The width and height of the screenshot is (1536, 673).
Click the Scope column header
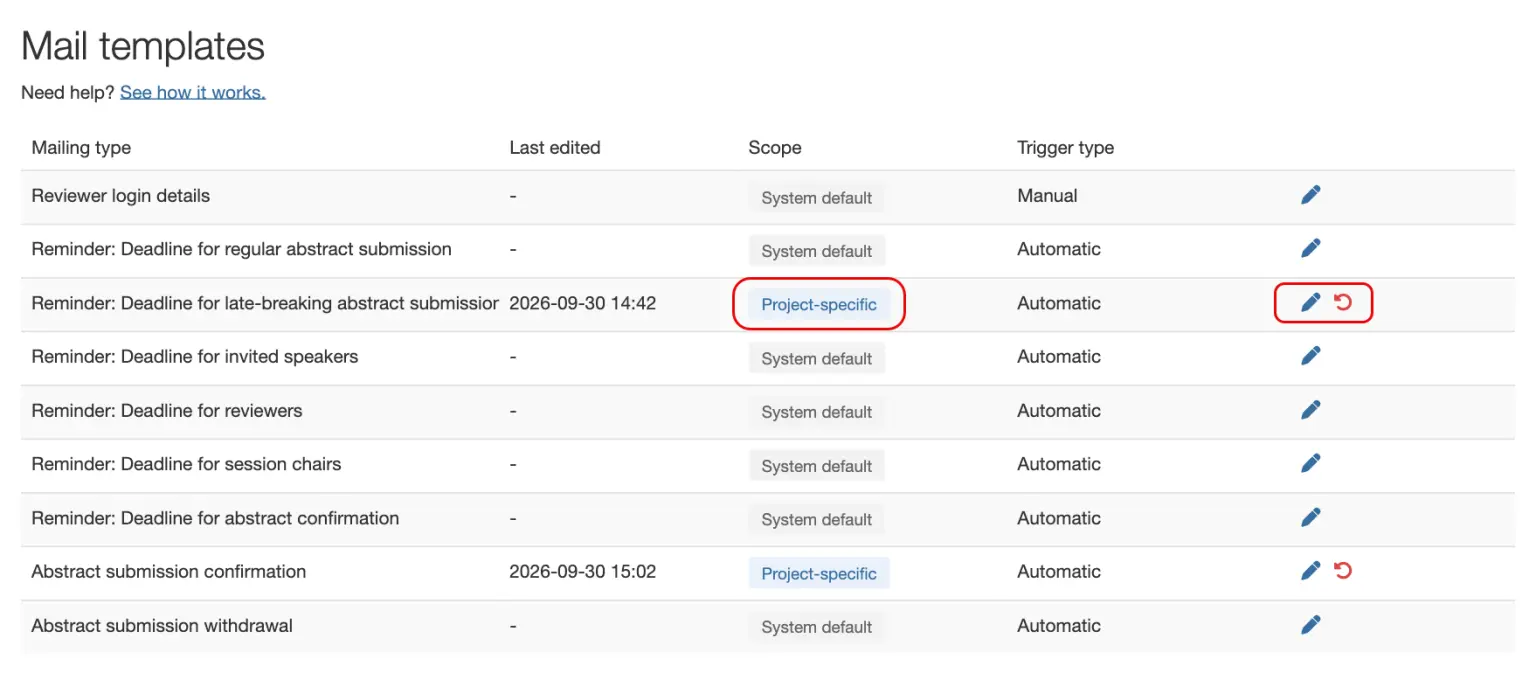[x=775, y=147]
